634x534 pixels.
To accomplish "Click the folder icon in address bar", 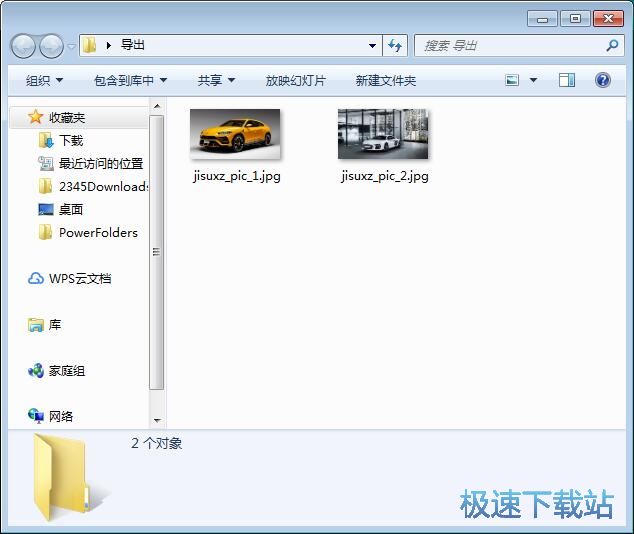I will click(89, 45).
